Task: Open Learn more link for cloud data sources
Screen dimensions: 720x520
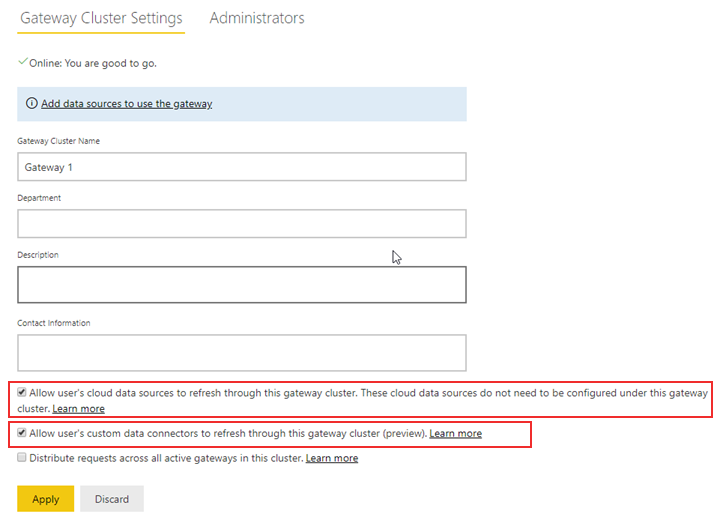Action: (78, 409)
